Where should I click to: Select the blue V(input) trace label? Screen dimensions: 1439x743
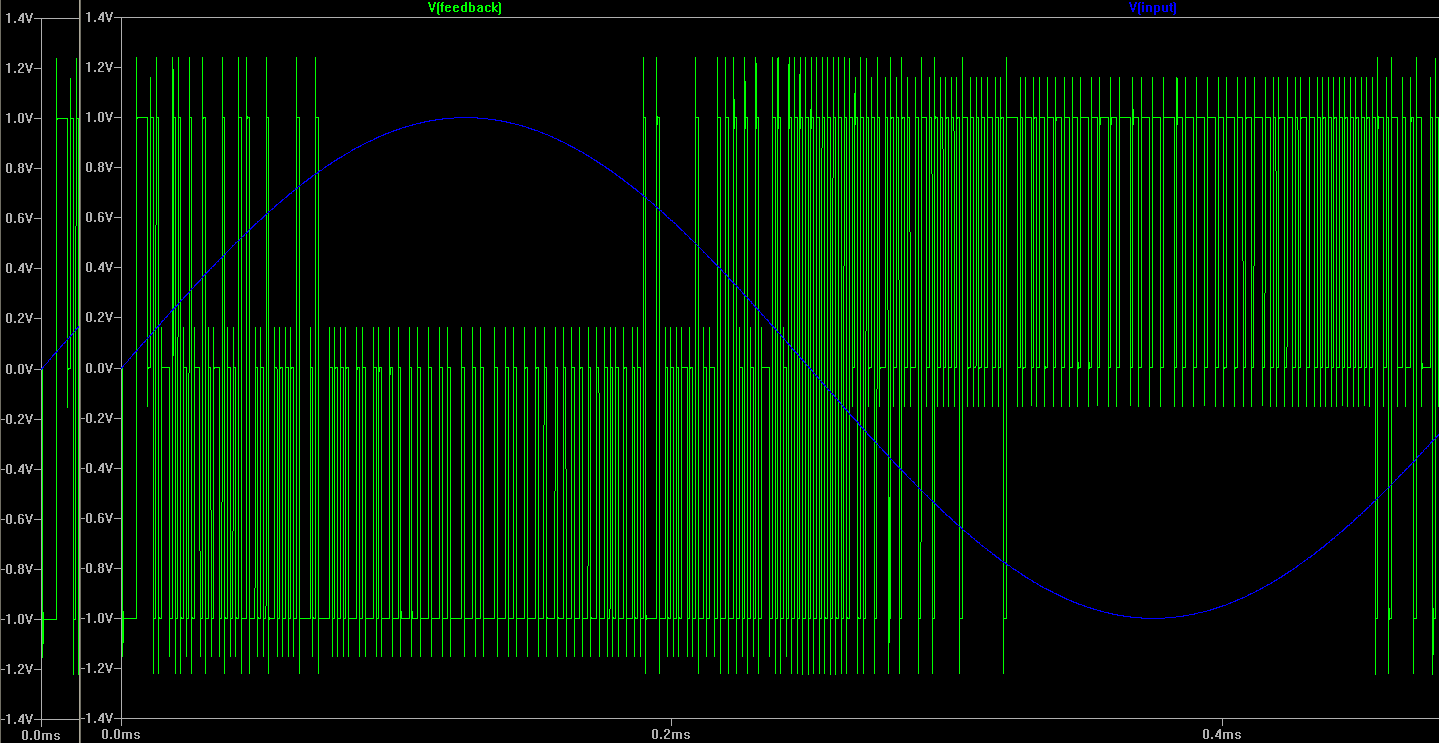coord(1152,8)
